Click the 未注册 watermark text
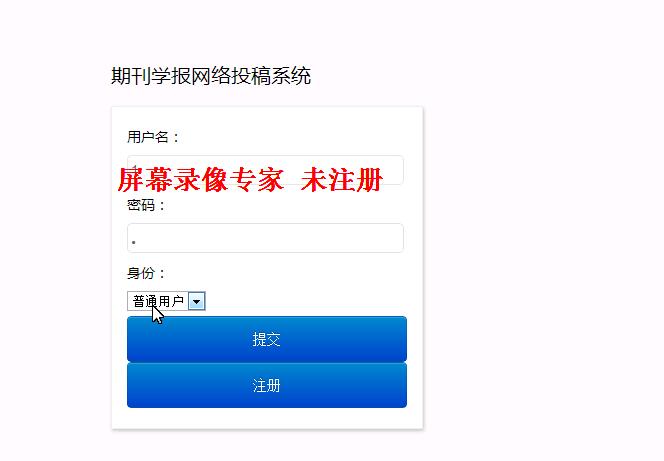This screenshot has height=461, width=664. tap(342, 179)
